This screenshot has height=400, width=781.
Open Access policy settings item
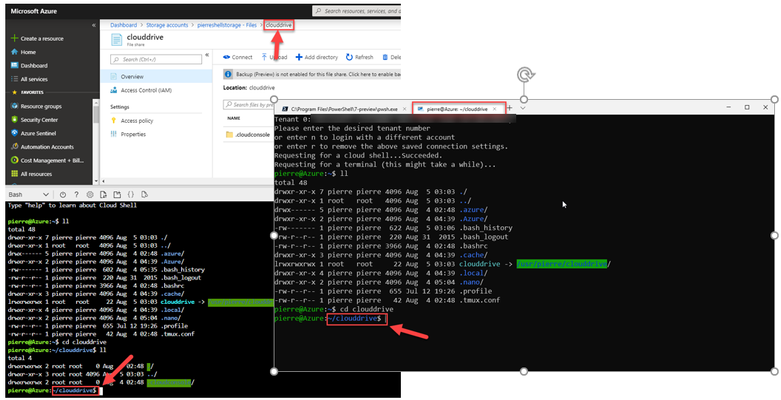click(132, 121)
